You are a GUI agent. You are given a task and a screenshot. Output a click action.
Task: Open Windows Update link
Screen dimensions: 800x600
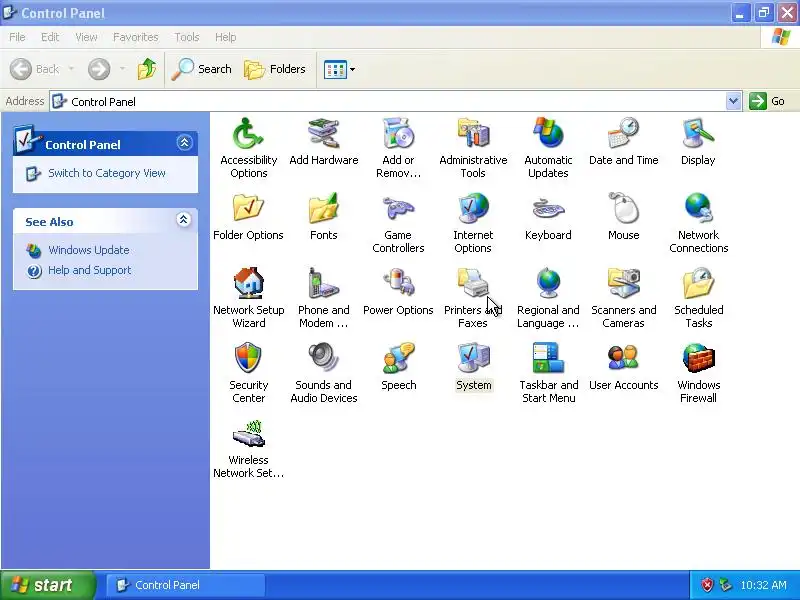[x=89, y=250]
